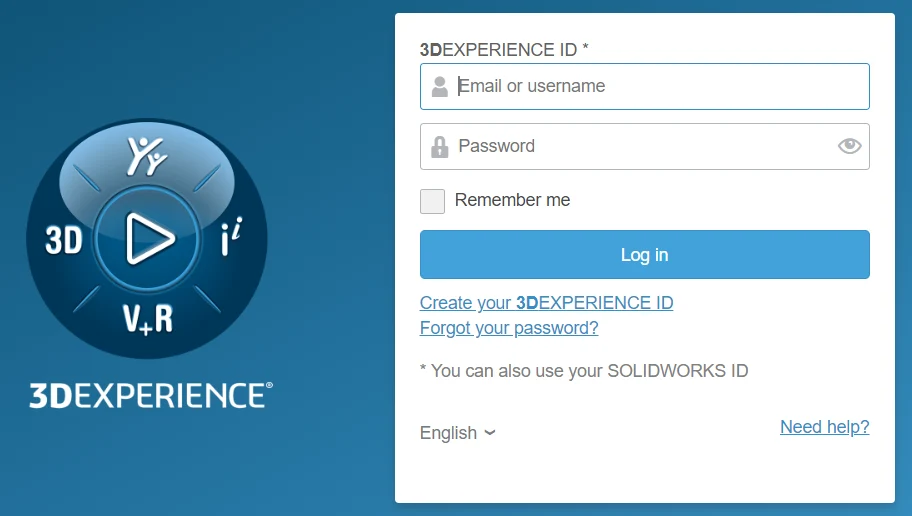The image size is (912, 516).
Task: Open Create your 3DEXPERIENCE ID link
Action: [546, 303]
